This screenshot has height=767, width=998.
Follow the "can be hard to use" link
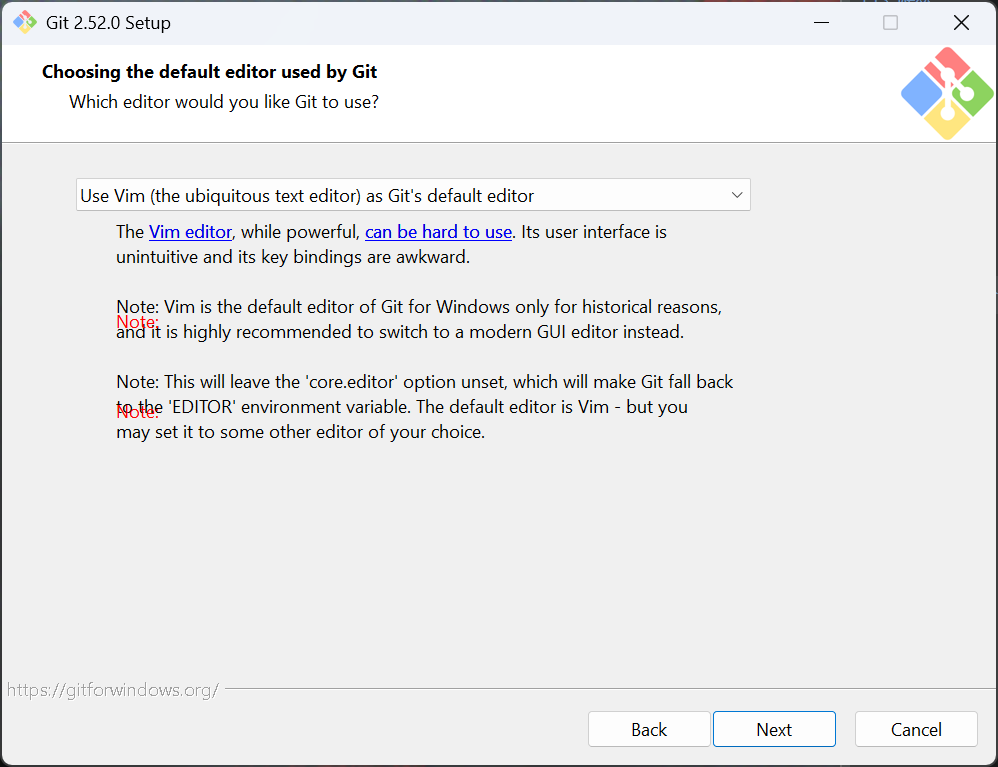438,232
